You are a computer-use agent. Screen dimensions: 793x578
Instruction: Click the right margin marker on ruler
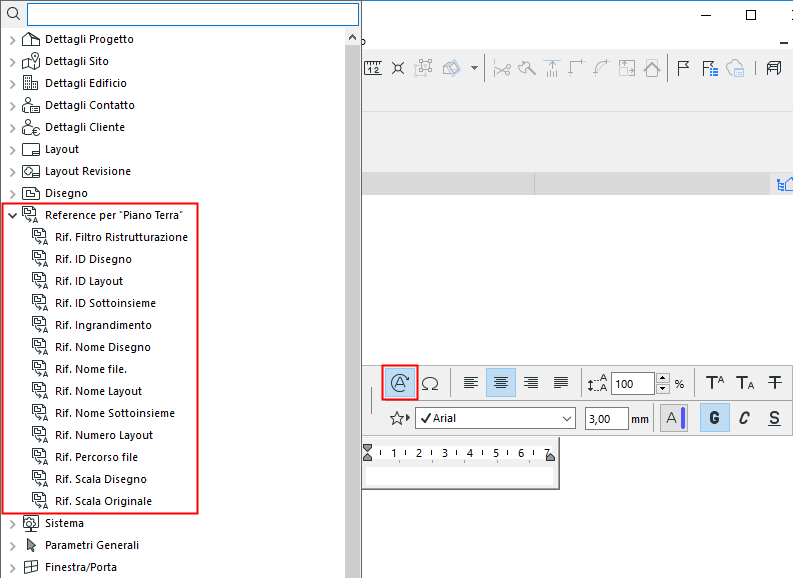pos(550,455)
